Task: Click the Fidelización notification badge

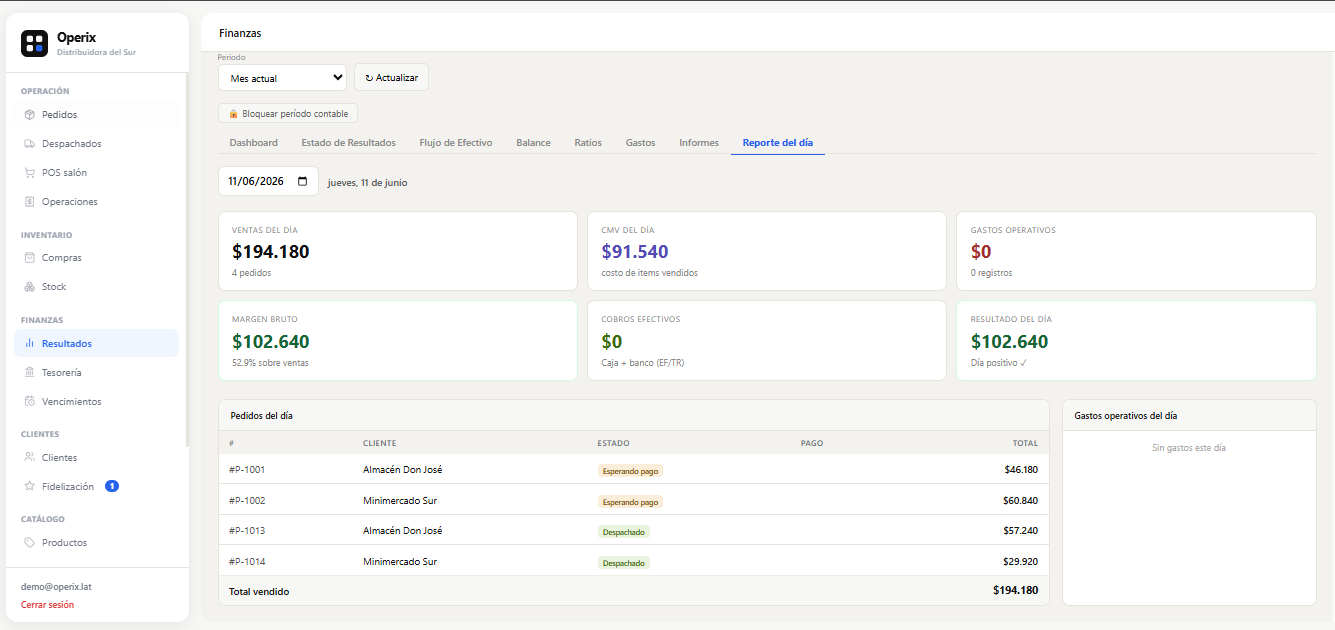Action: [x=112, y=487]
